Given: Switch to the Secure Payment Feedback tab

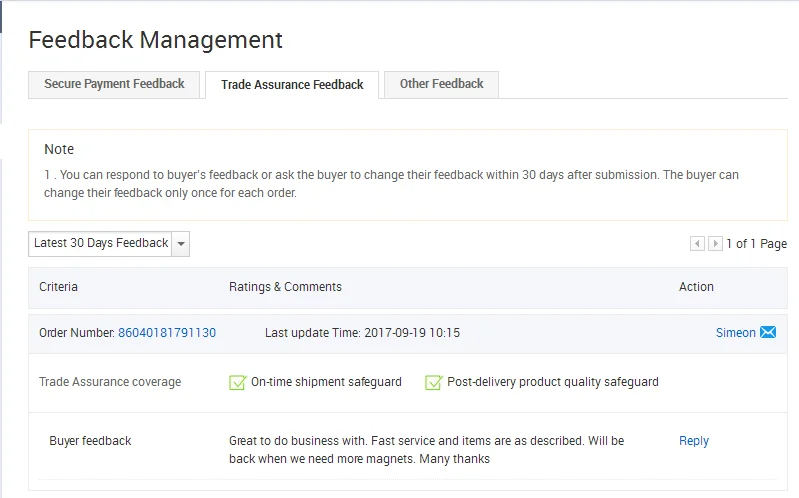Looking at the screenshot, I should click(x=114, y=85).
